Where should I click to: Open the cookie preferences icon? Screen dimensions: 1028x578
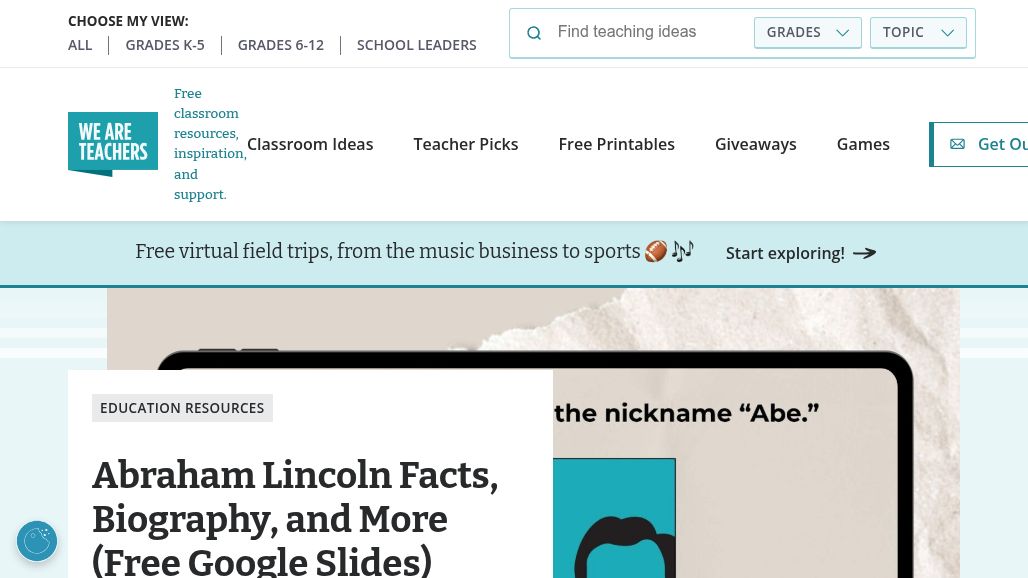37,541
